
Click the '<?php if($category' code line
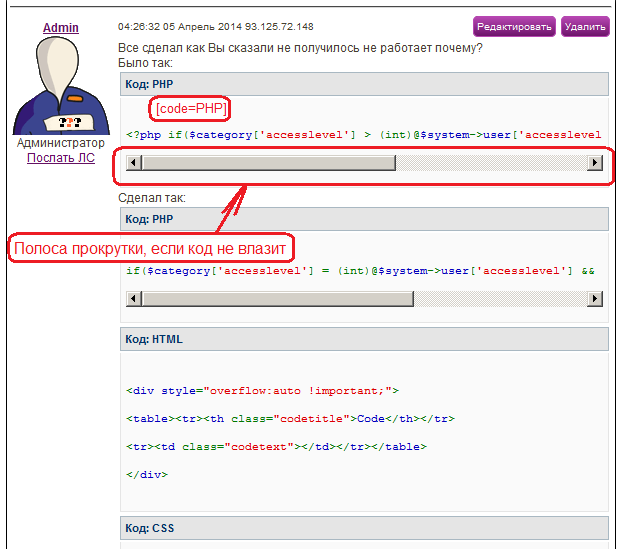click(x=363, y=135)
